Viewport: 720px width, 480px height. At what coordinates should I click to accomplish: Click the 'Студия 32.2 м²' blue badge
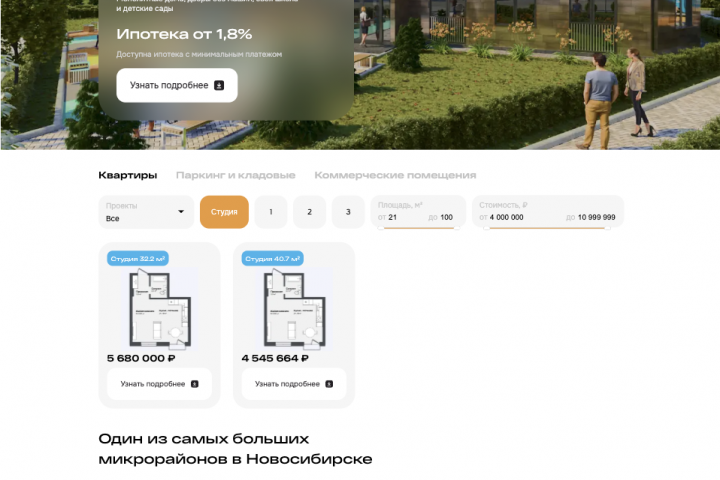(x=138, y=259)
